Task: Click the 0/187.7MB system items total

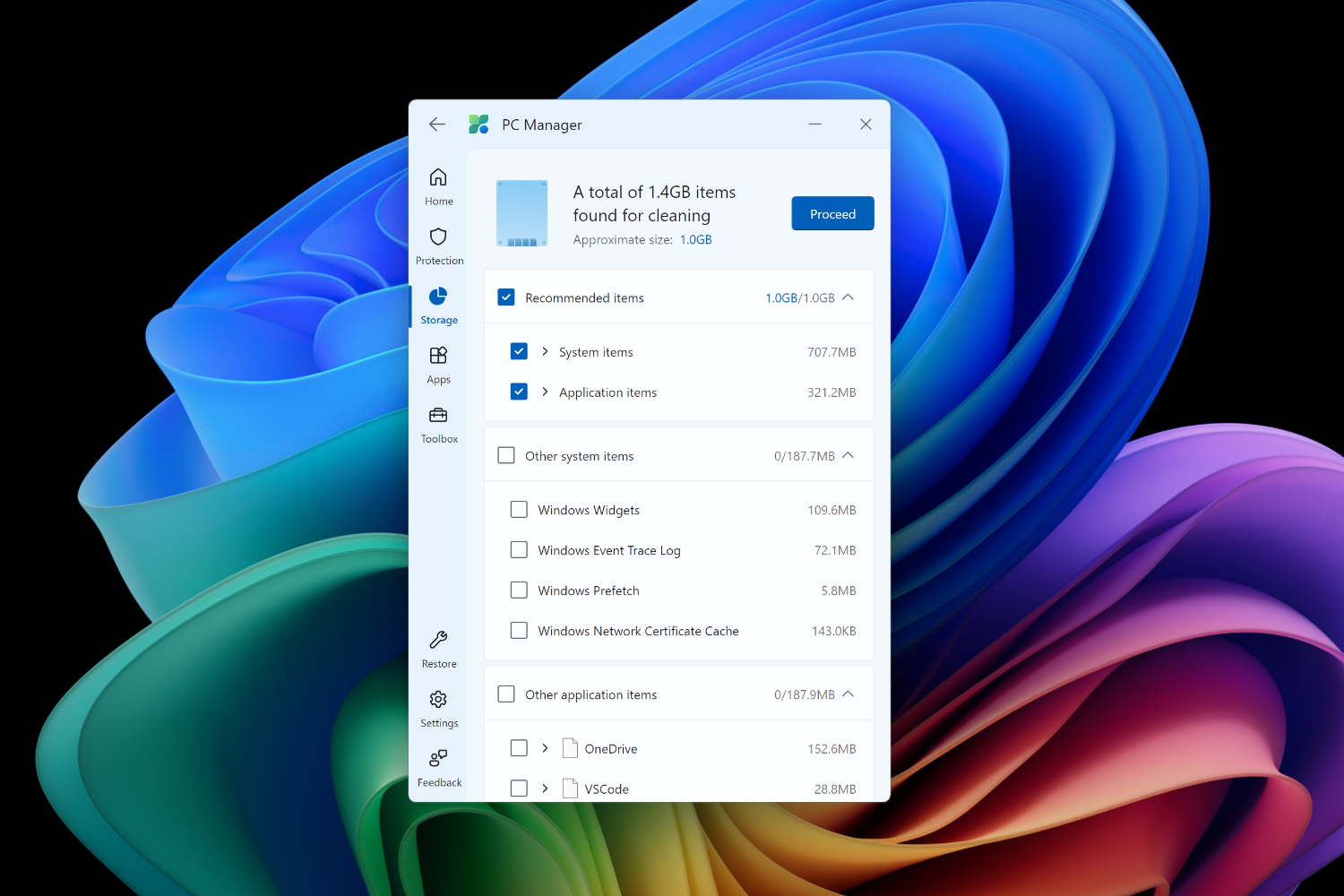Action: point(805,457)
